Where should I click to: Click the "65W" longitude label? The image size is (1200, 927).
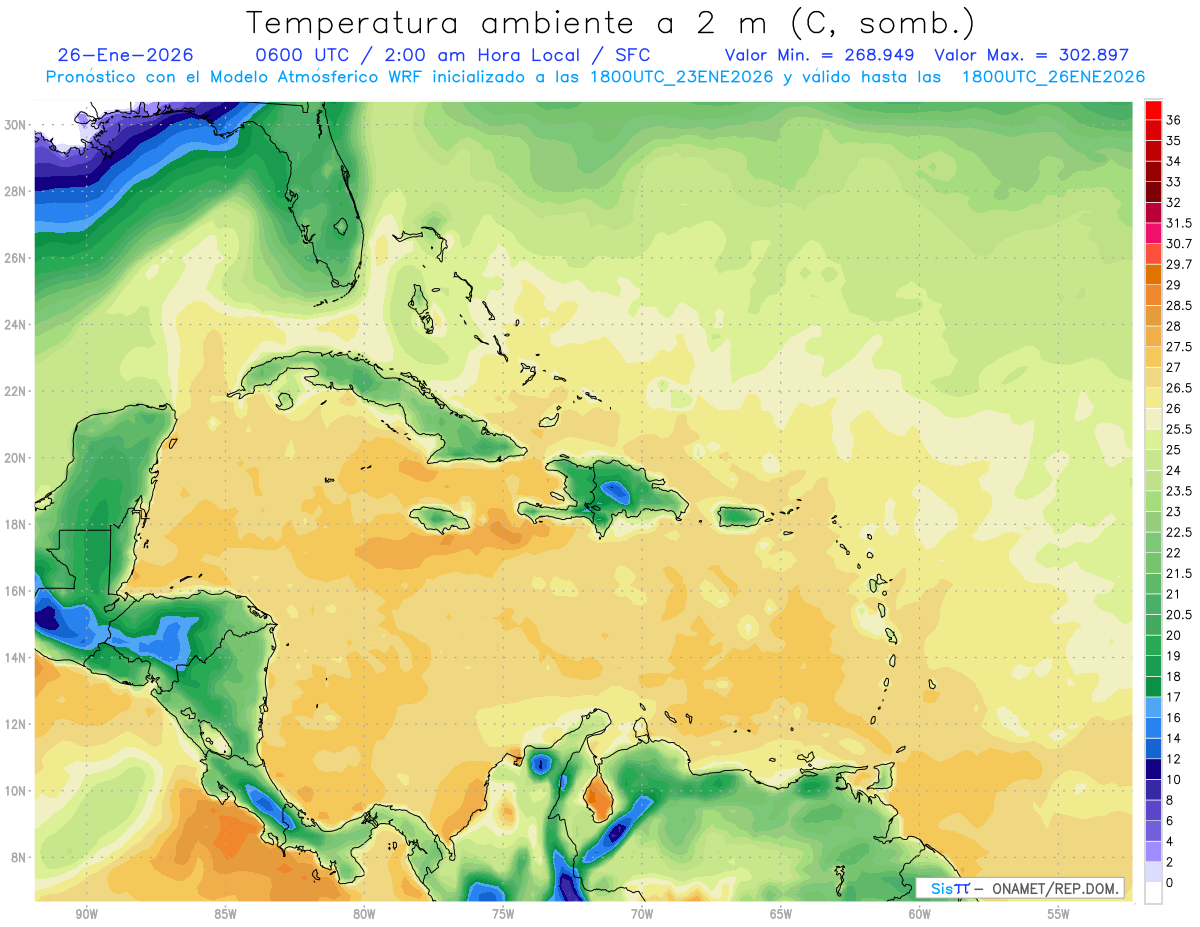[781, 915]
